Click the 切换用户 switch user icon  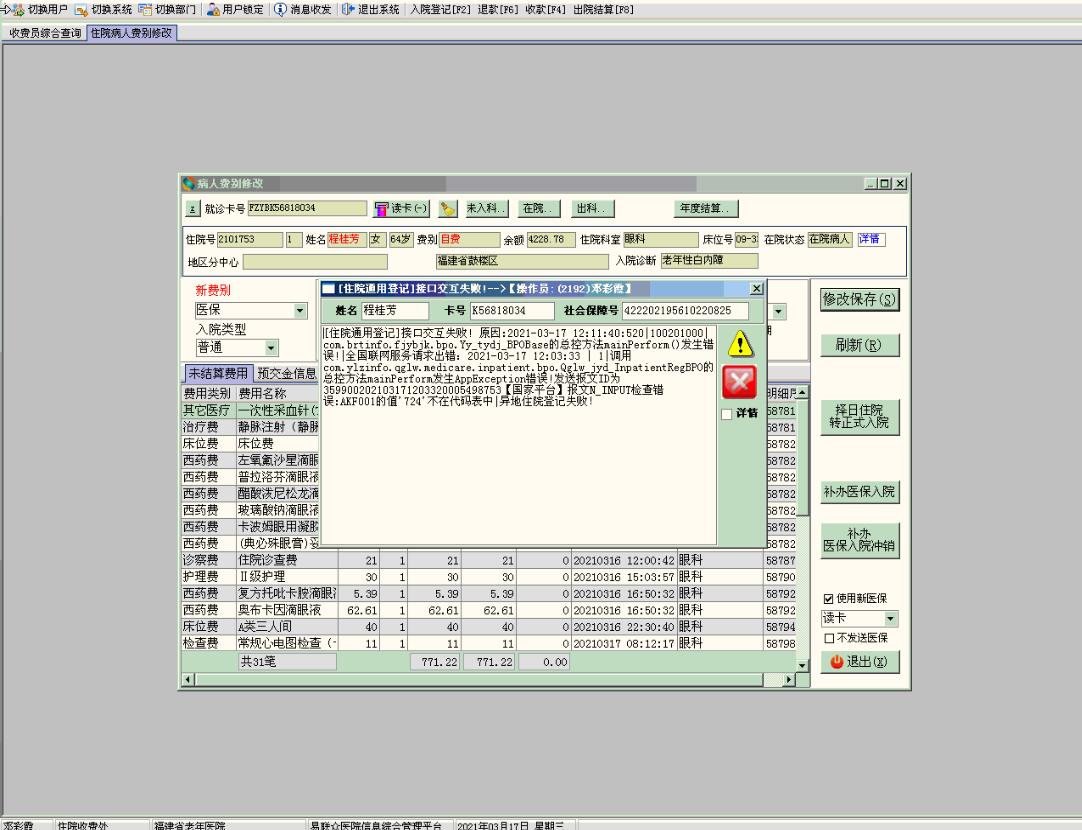tap(16, 10)
